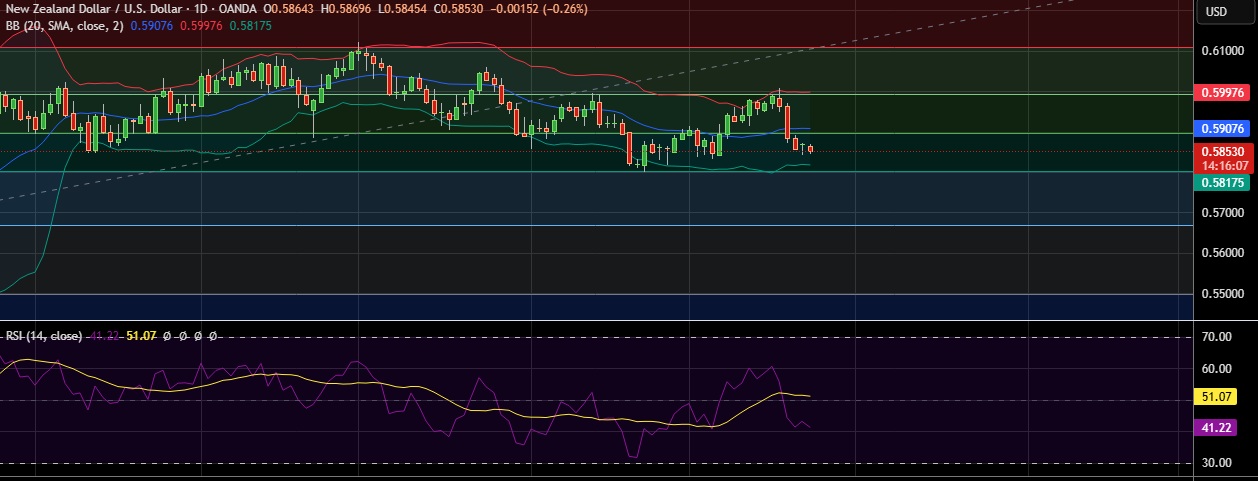Viewport: 1258px width, 481px height.
Task: Click the blue 0.59076 price axis label
Action: click(x=1224, y=128)
